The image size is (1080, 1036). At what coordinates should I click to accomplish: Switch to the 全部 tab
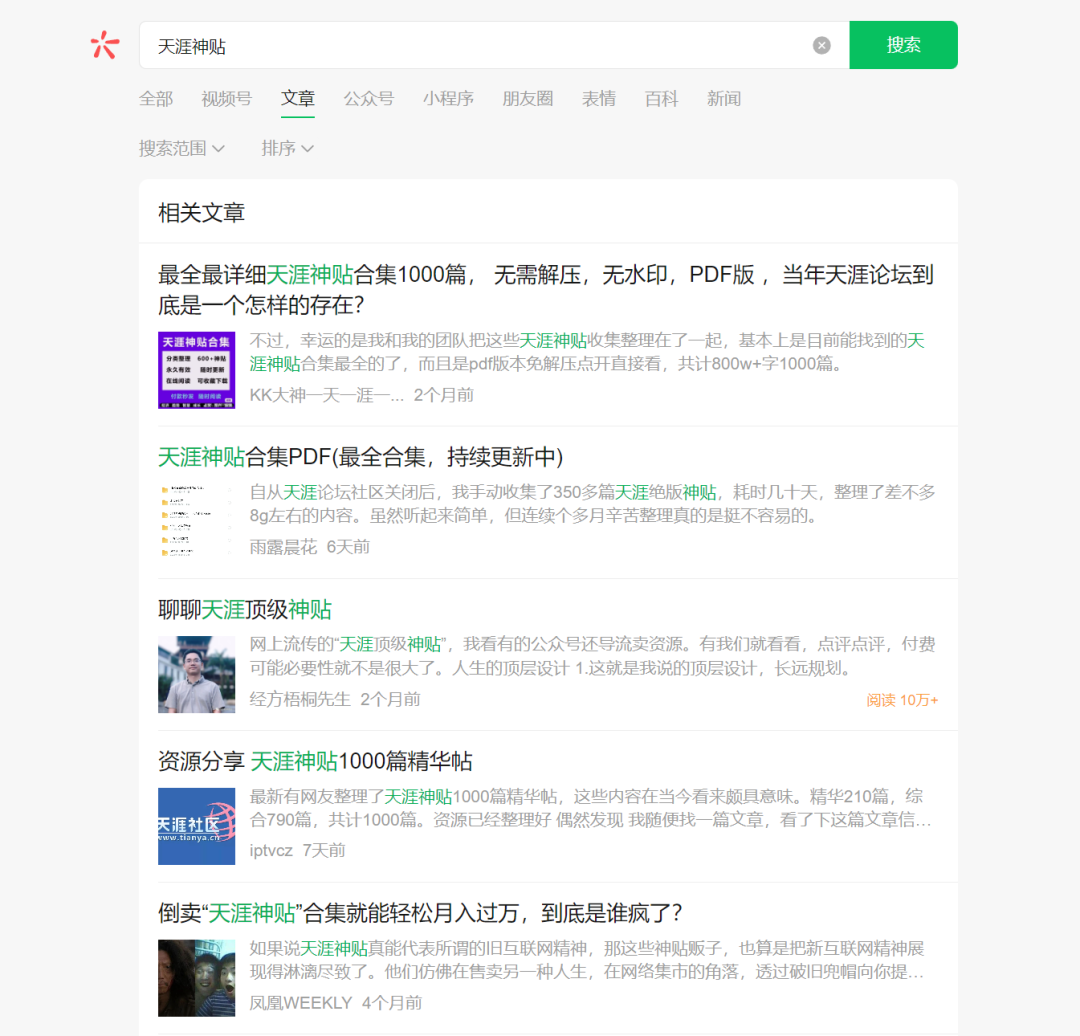[x=156, y=99]
